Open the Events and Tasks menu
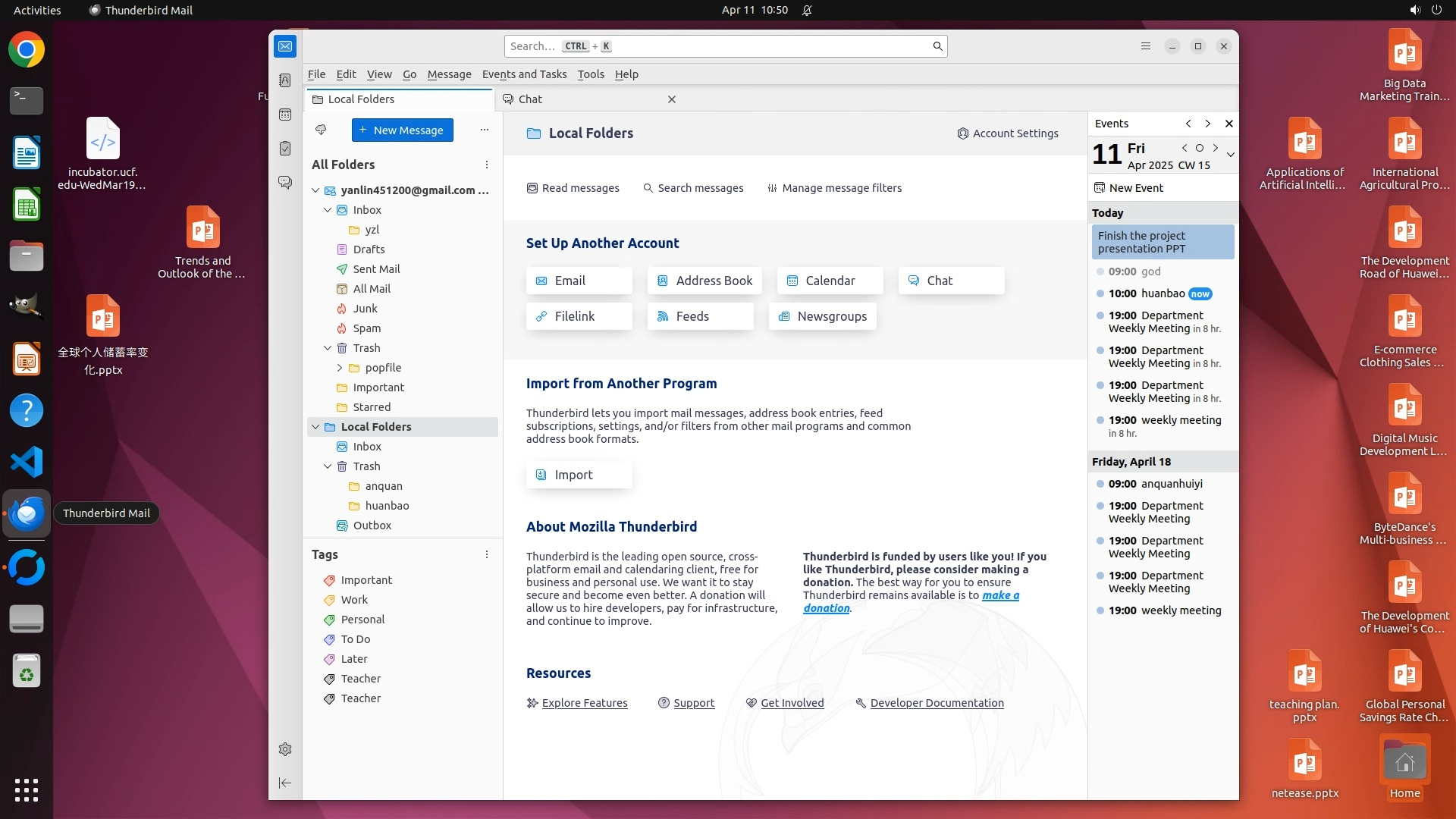 tap(524, 74)
